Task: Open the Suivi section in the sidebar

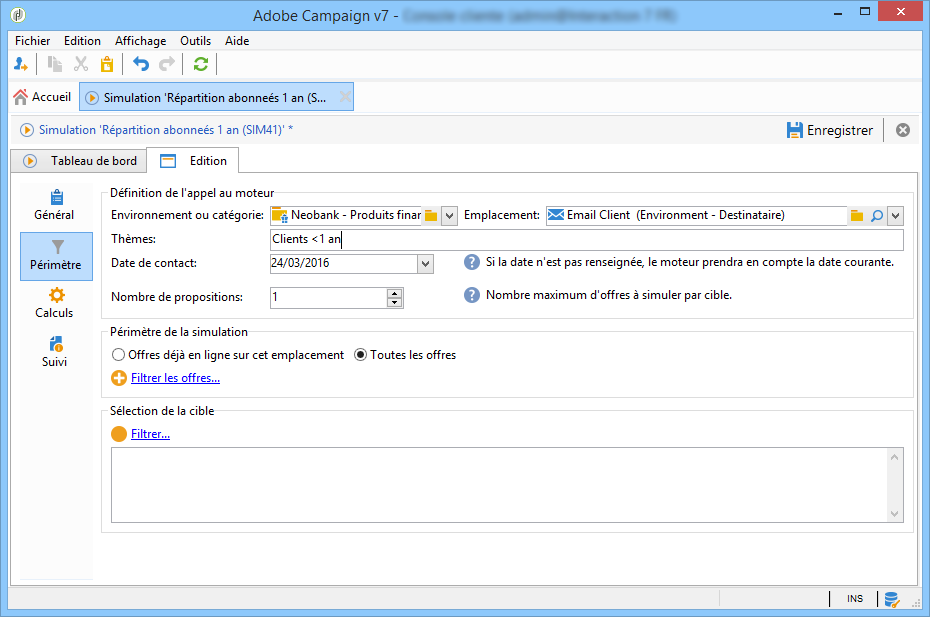Action: pyautogui.click(x=54, y=352)
